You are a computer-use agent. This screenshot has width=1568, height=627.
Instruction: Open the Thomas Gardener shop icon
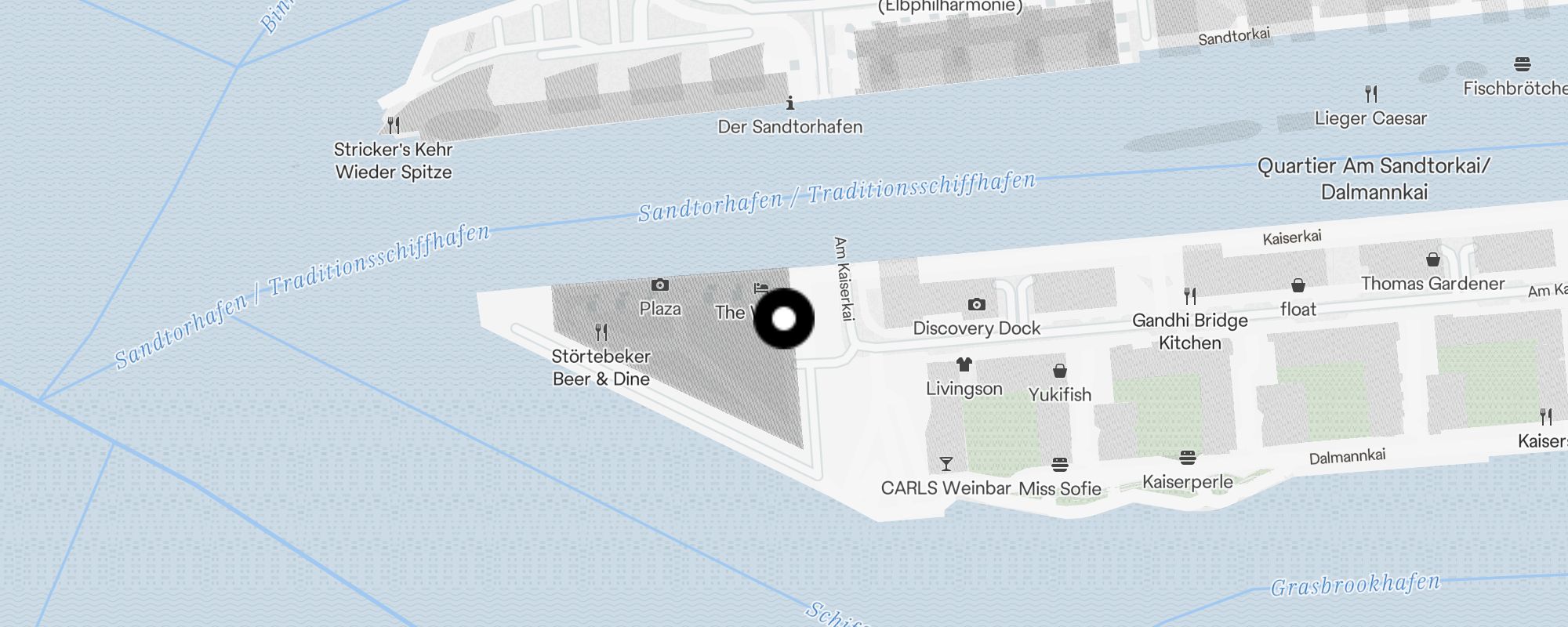tap(1433, 259)
